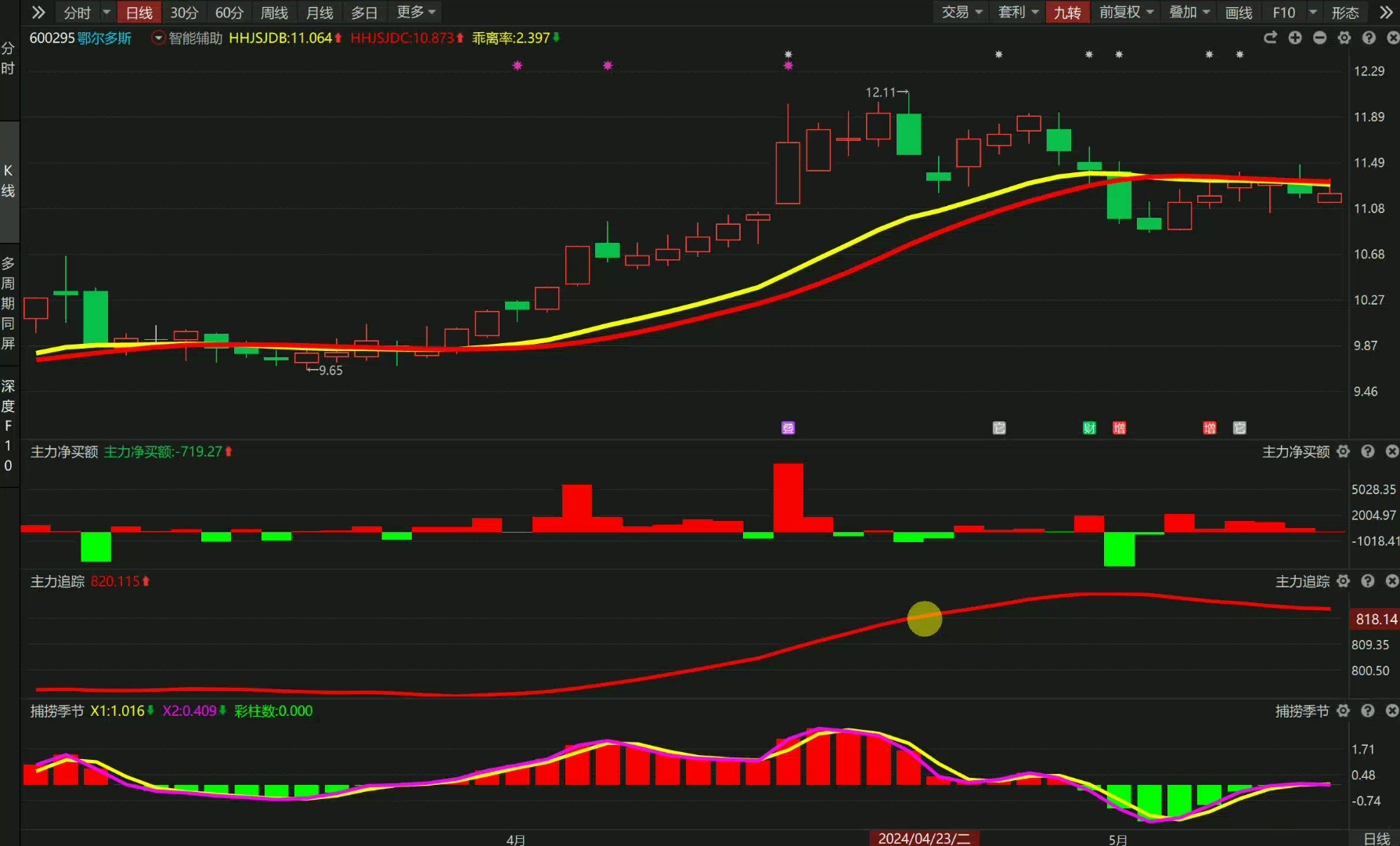Open 主力追踪 panel help icon

(x=1368, y=580)
